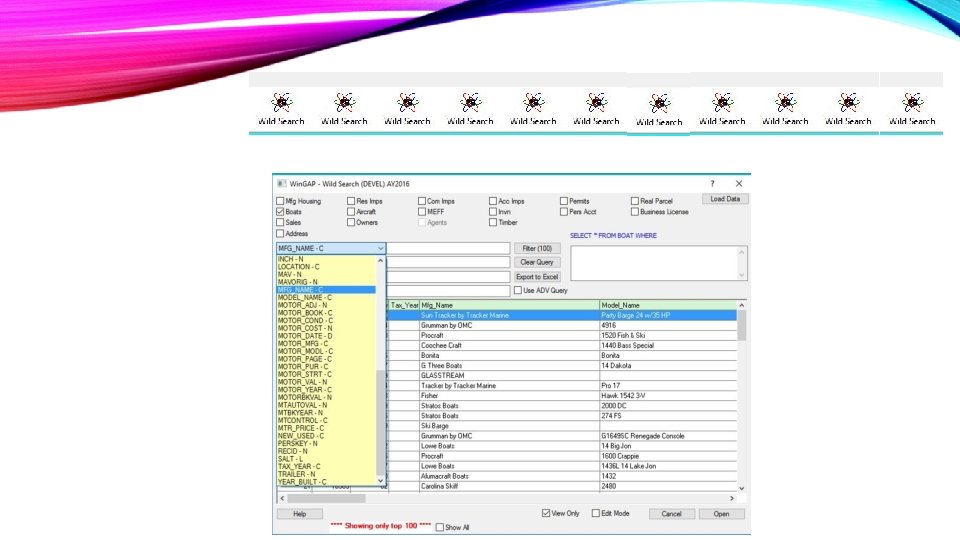Choose NEW_USED - C from the field list
This screenshot has width=960, height=540.
click(326, 436)
